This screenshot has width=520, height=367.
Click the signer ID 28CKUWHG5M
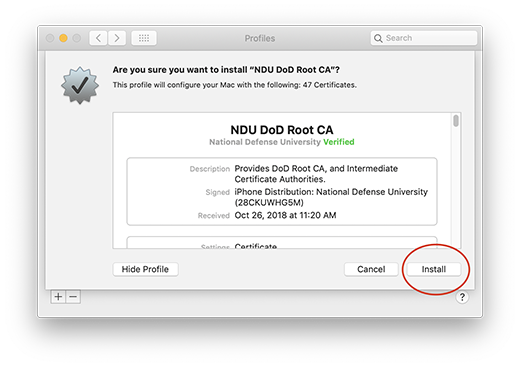pos(269,203)
